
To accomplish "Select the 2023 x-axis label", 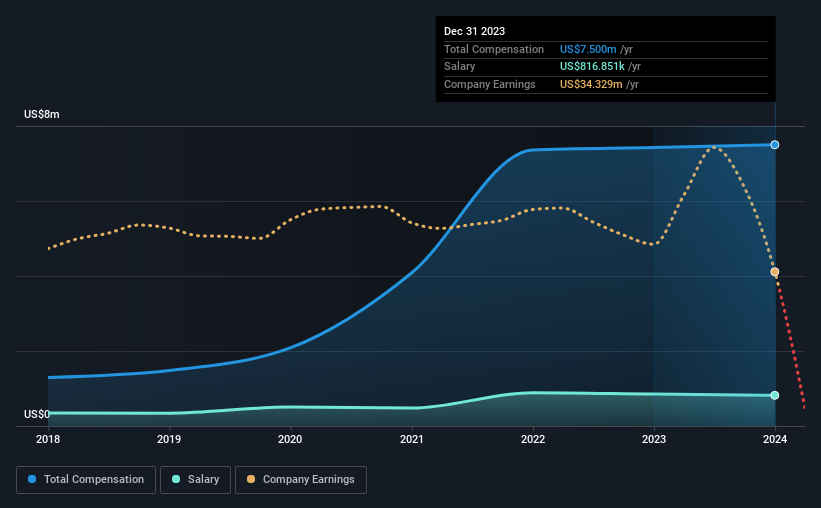I will pos(654,439).
